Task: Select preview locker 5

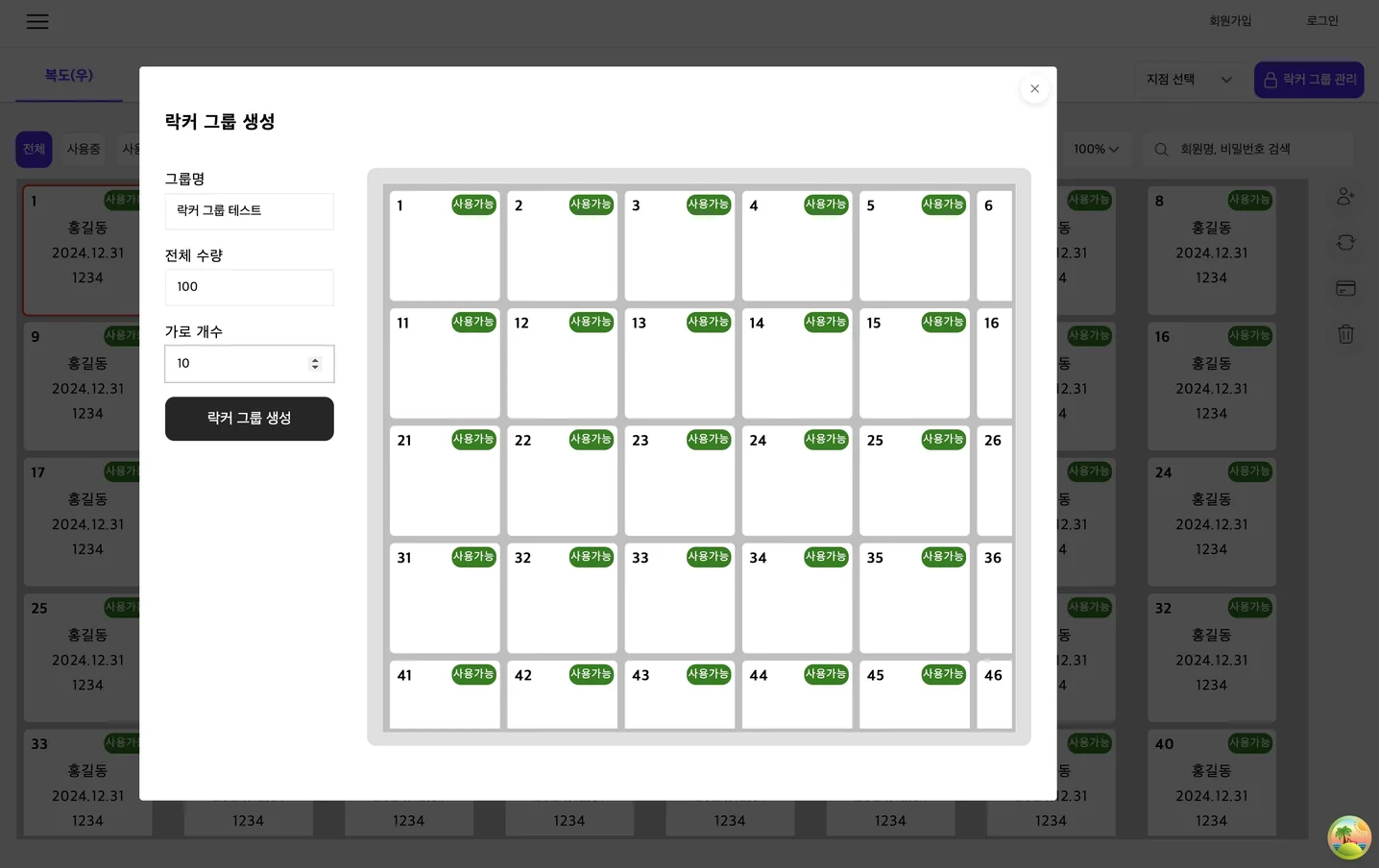Action: click(x=914, y=246)
